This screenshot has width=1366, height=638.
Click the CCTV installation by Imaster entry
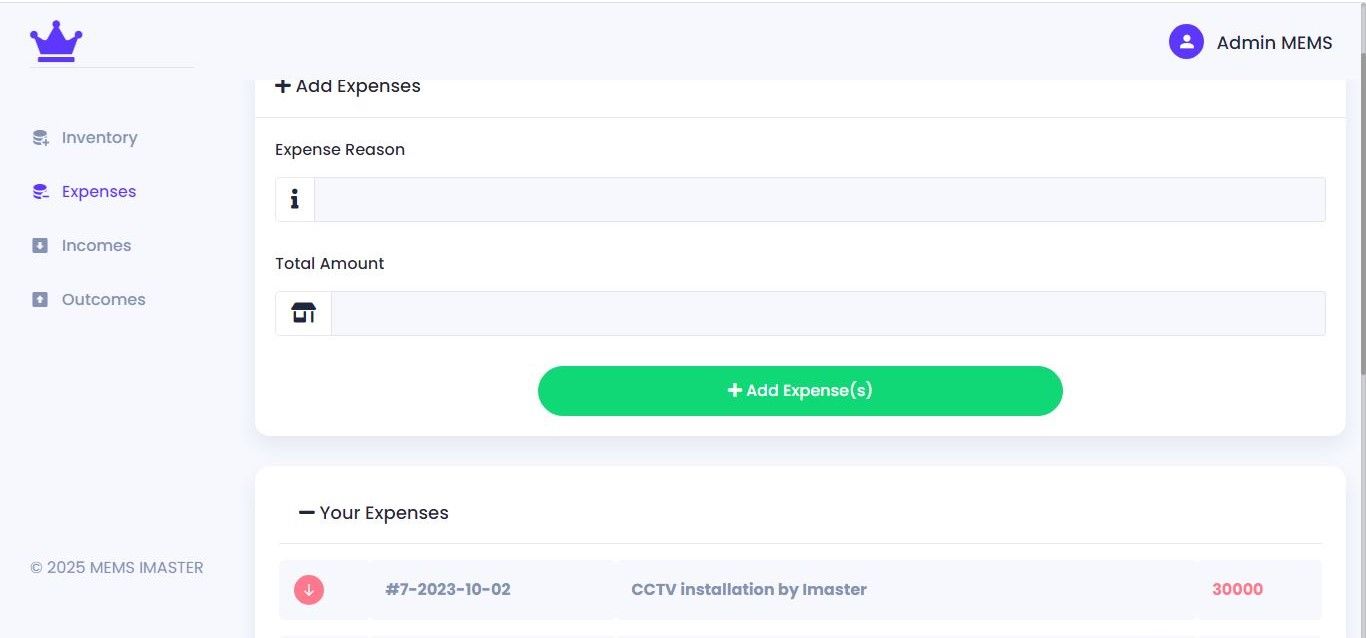point(748,590)
